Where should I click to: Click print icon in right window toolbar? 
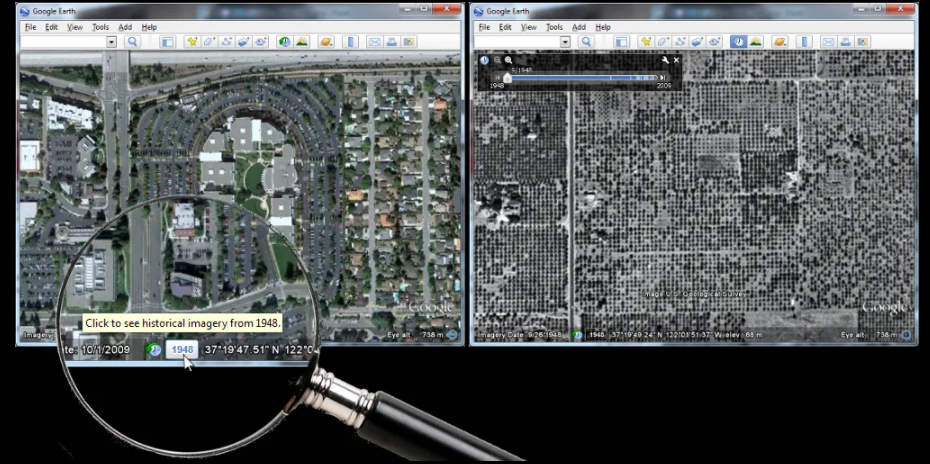coord(845,42)
